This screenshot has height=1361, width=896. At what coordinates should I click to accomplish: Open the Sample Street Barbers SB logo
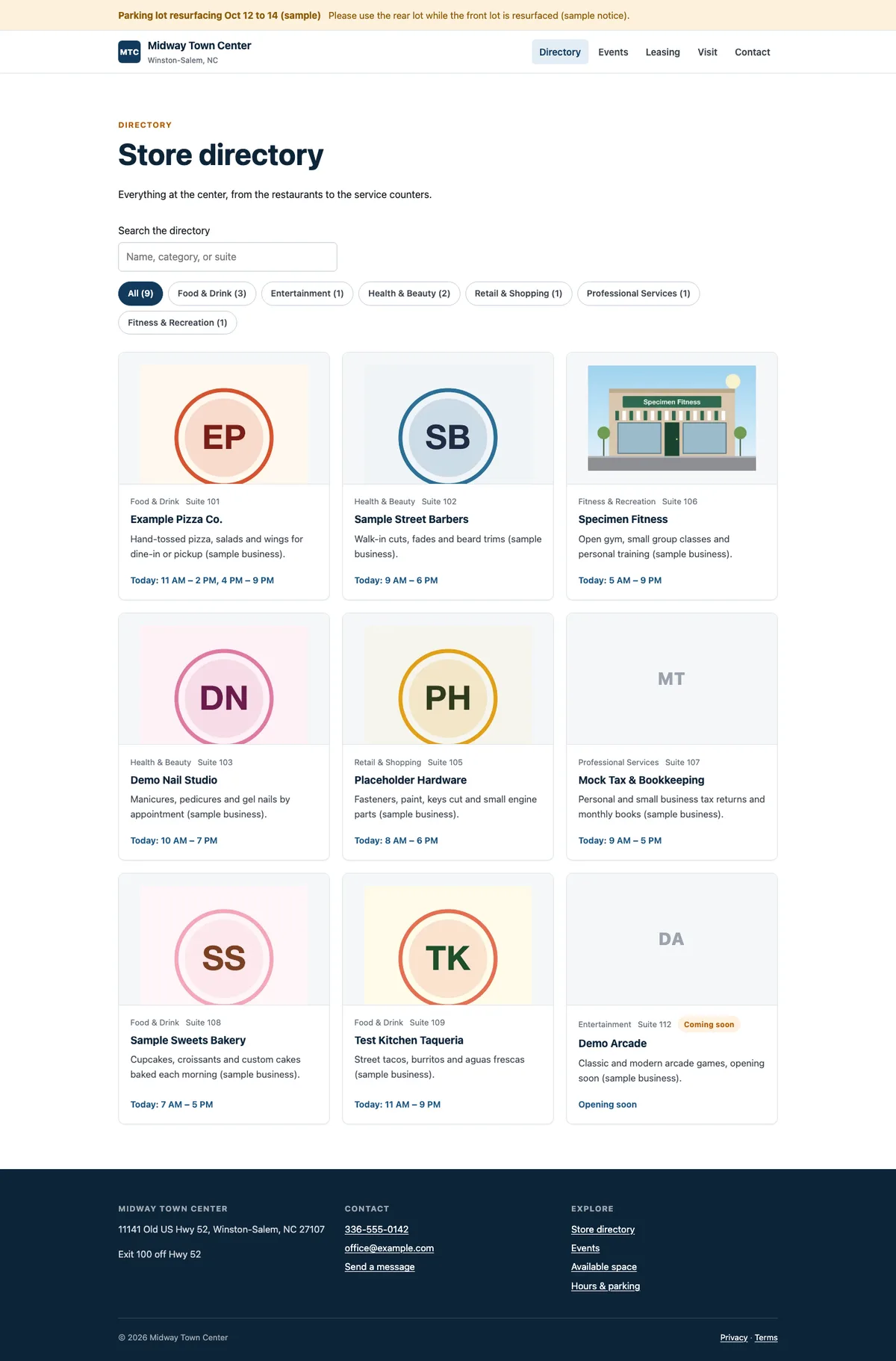[x=448, y=424]
